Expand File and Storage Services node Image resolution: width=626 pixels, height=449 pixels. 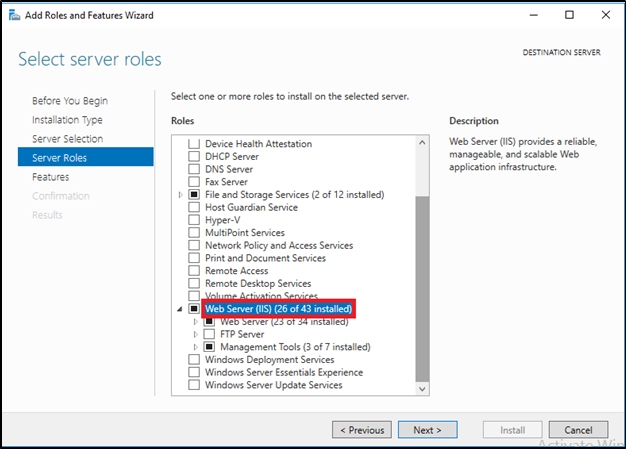(x=181, y=195)
